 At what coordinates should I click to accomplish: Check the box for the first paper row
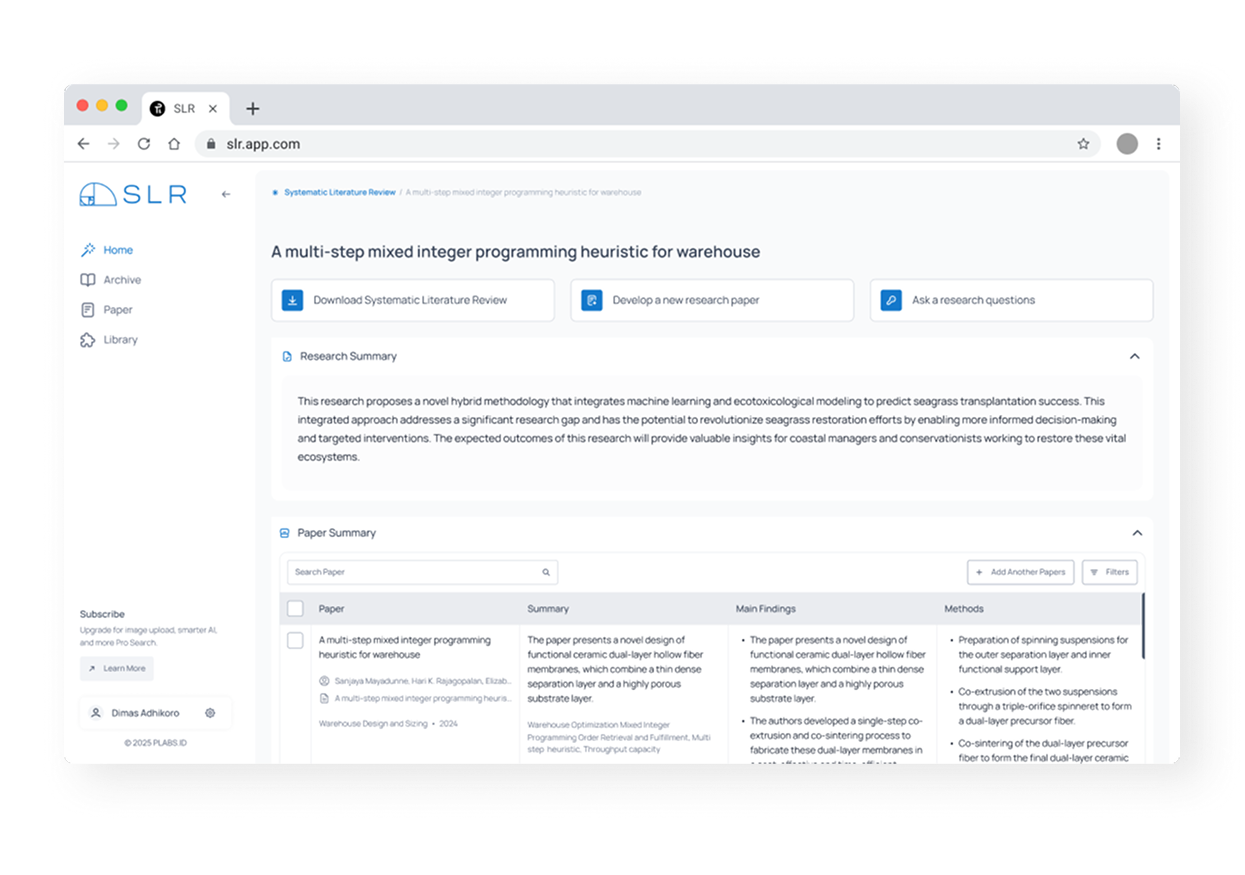tap(295, 640)
